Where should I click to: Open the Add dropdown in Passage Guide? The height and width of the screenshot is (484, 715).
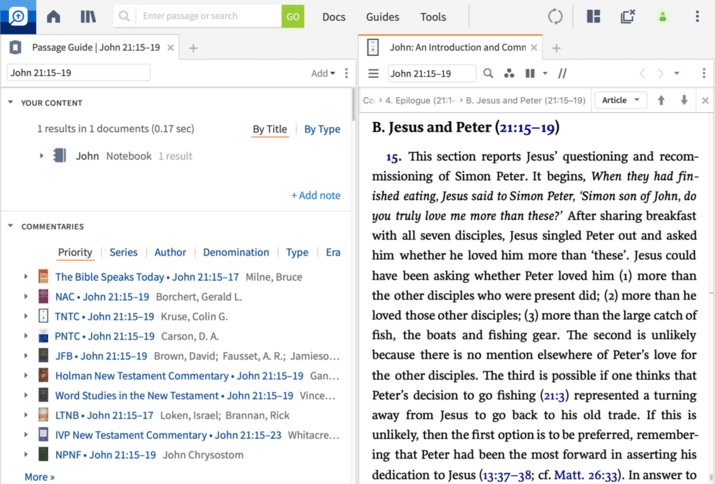[322, 73]
